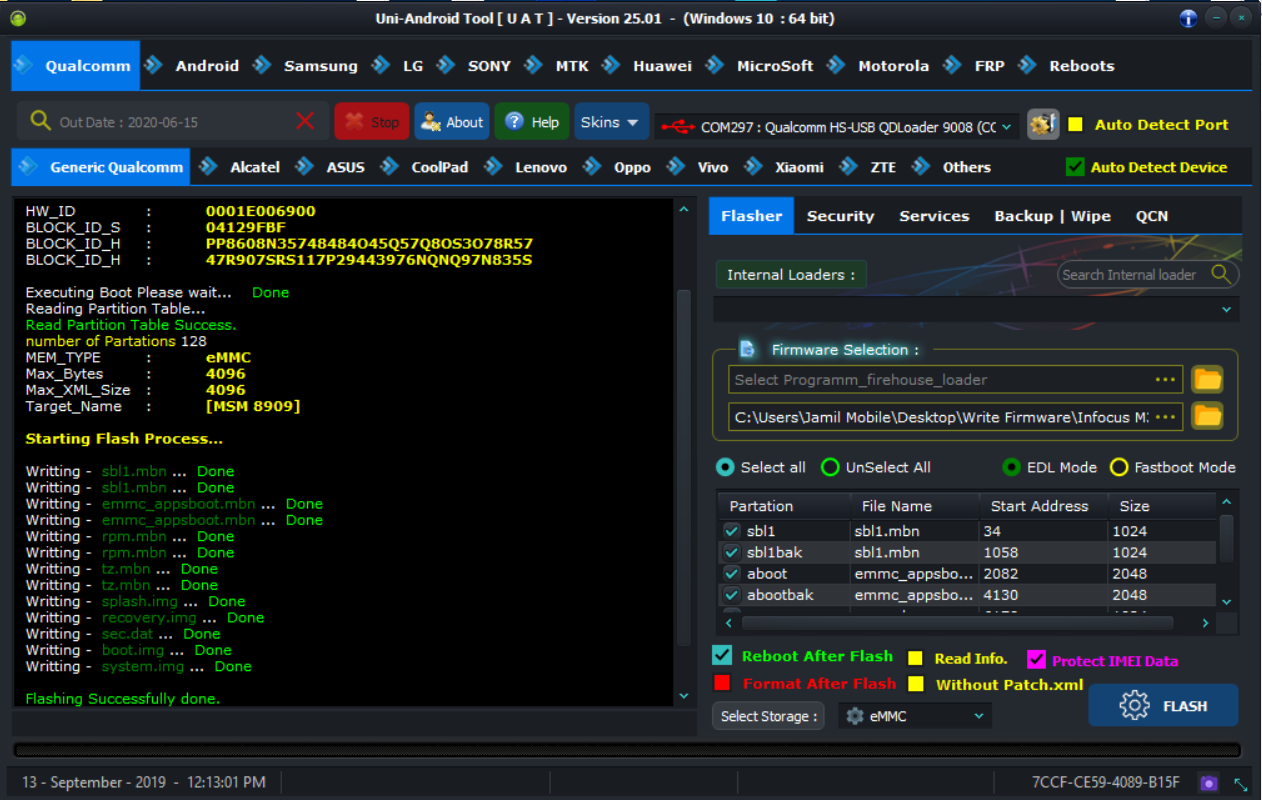Click the red X beside Out Date field
1262x800 pixels.
click(306, 121)
